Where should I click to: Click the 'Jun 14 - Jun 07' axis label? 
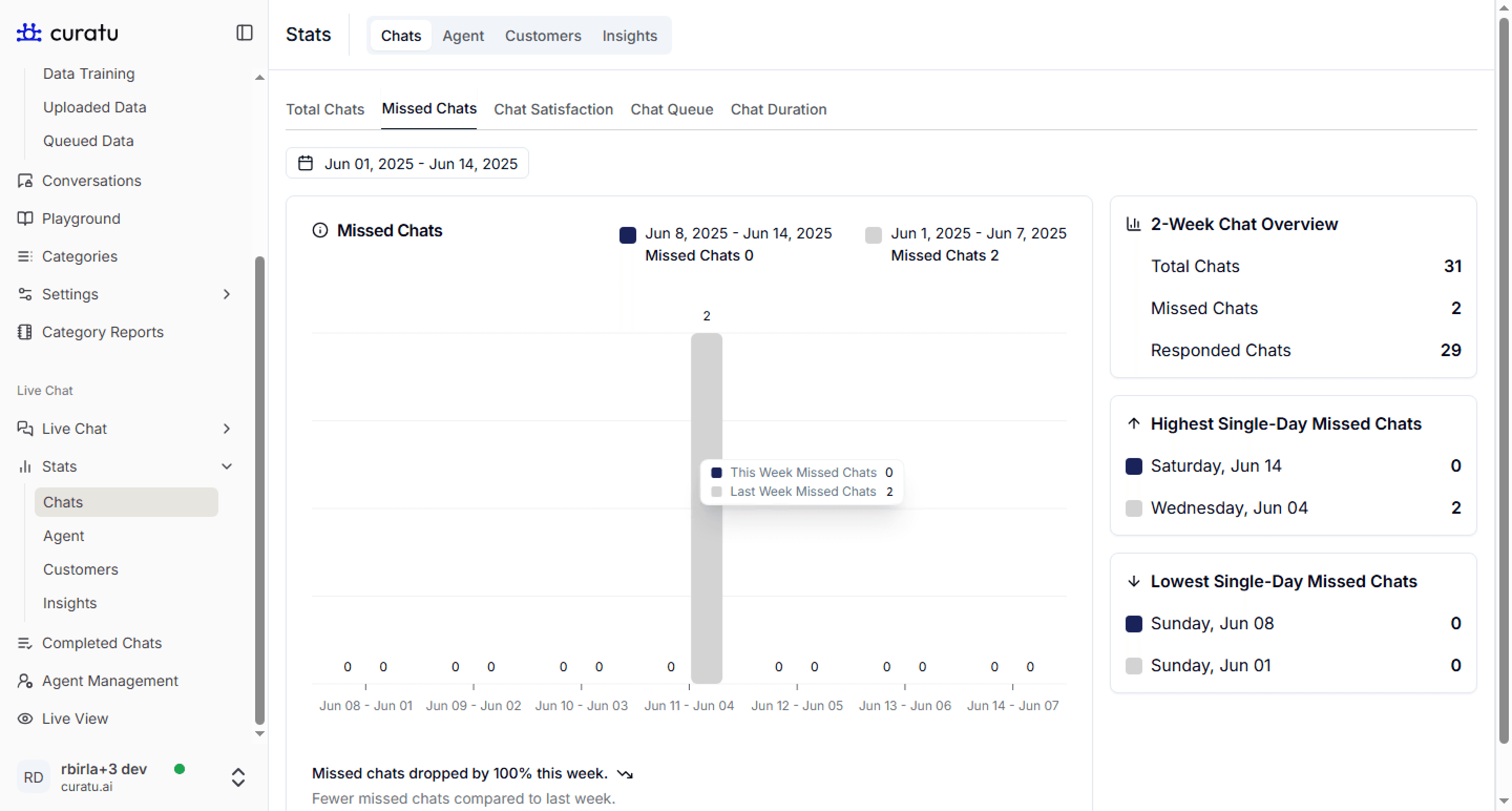[1013, 705]
